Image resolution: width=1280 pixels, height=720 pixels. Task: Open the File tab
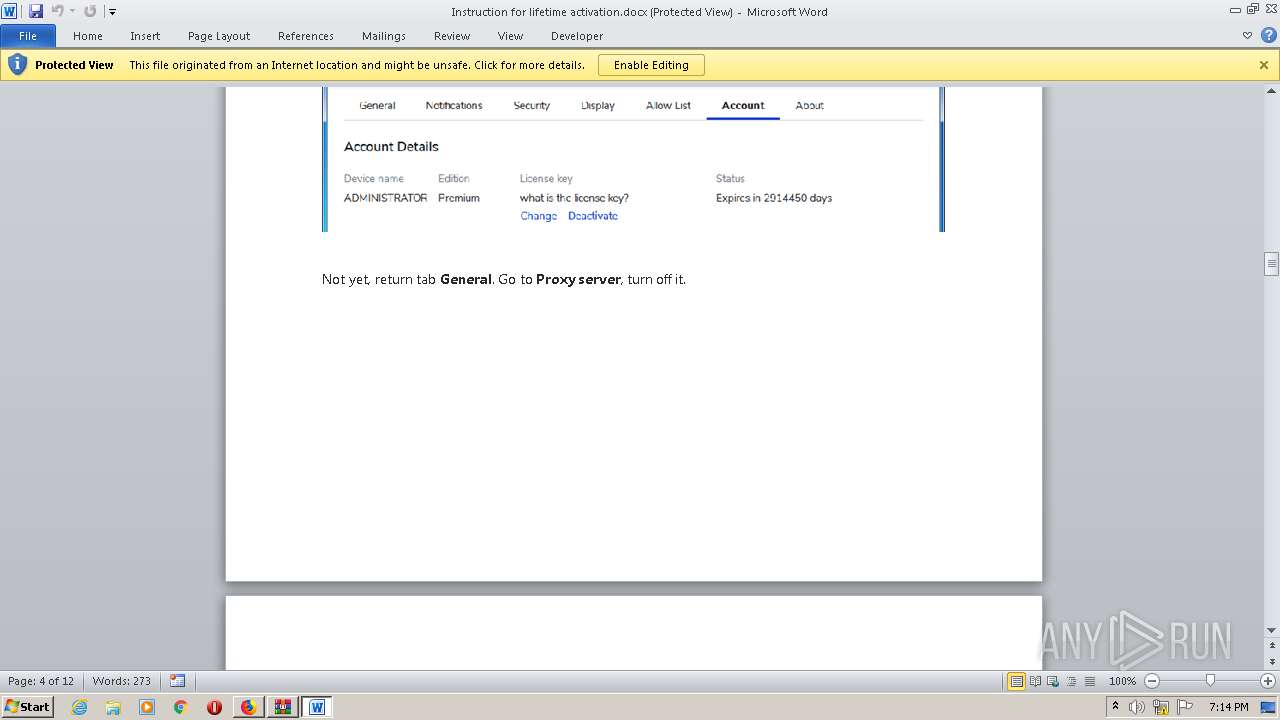pyautogui.click(x=28, y=36)
